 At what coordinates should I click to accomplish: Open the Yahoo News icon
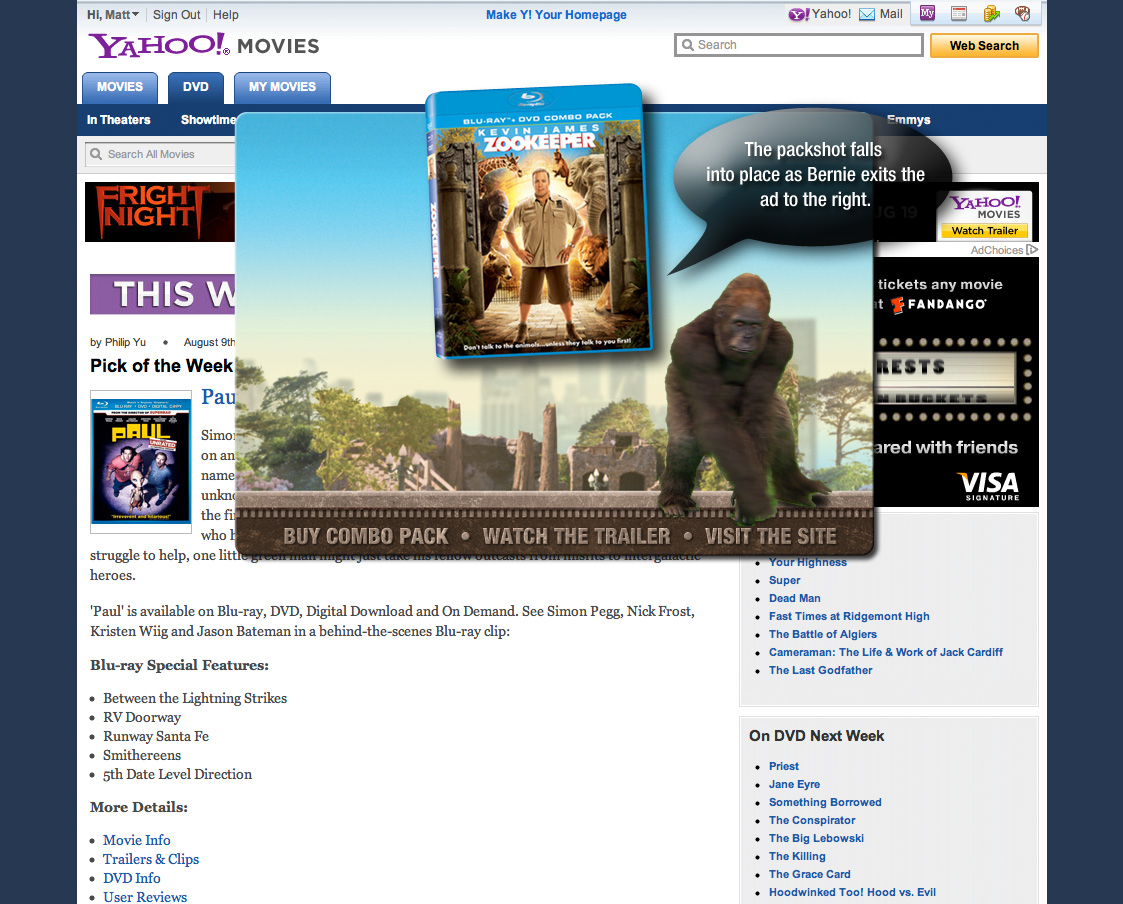coord(959,13)
